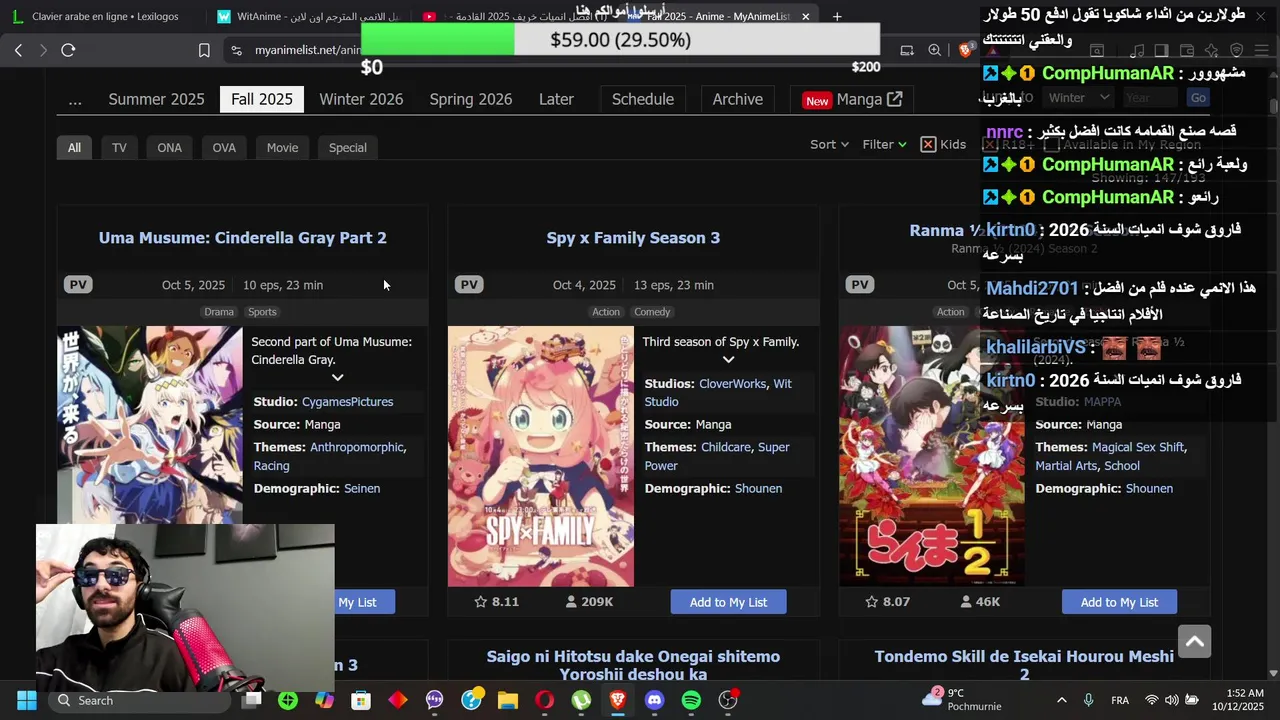This screenshot has height=720, width=1280.
Task: Play the PV for Ranma ½
Action: 860,285
